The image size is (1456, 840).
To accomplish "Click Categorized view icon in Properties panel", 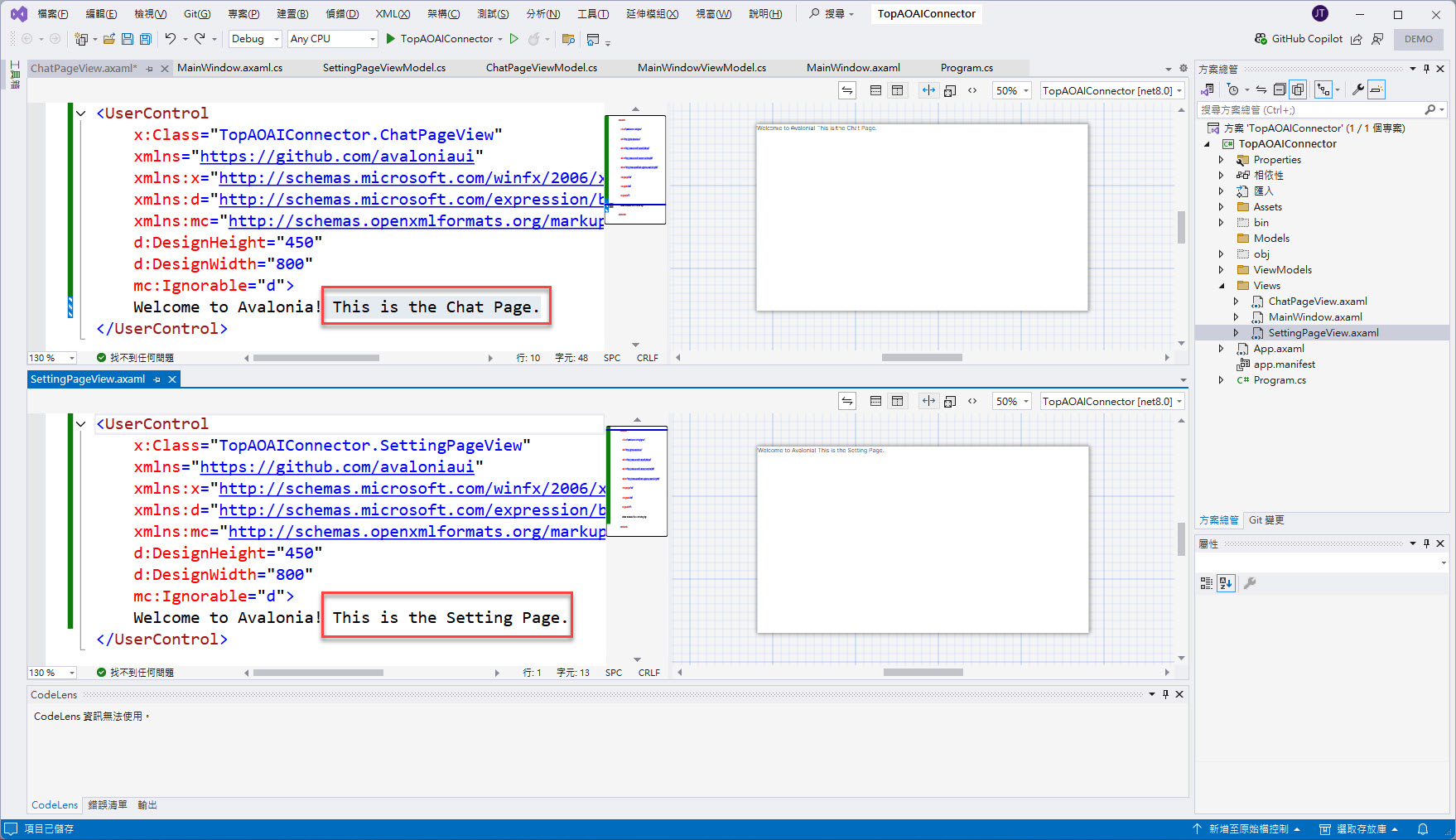I will click(x=1207, y=583).
